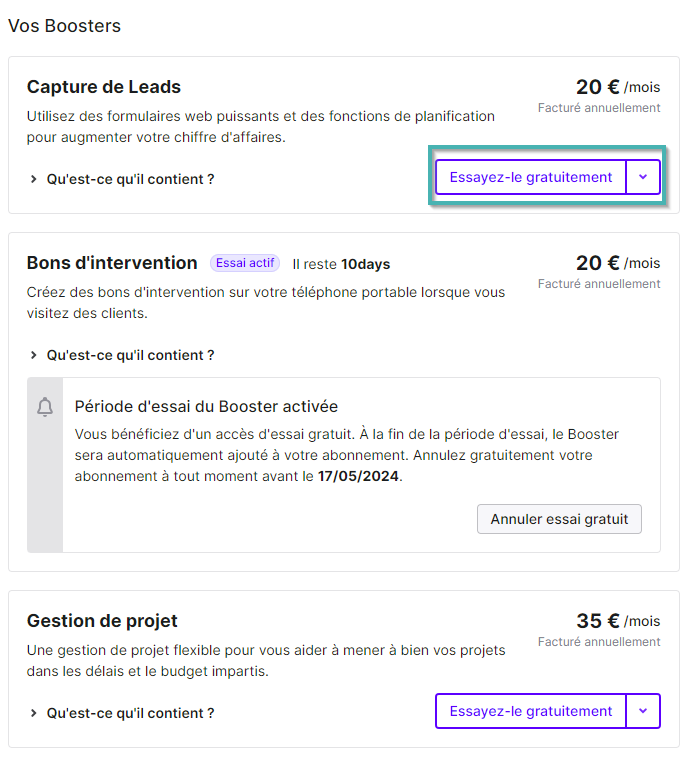
Task: Start free trial for Capture de Leads
Action: click(x=531, y=177)
